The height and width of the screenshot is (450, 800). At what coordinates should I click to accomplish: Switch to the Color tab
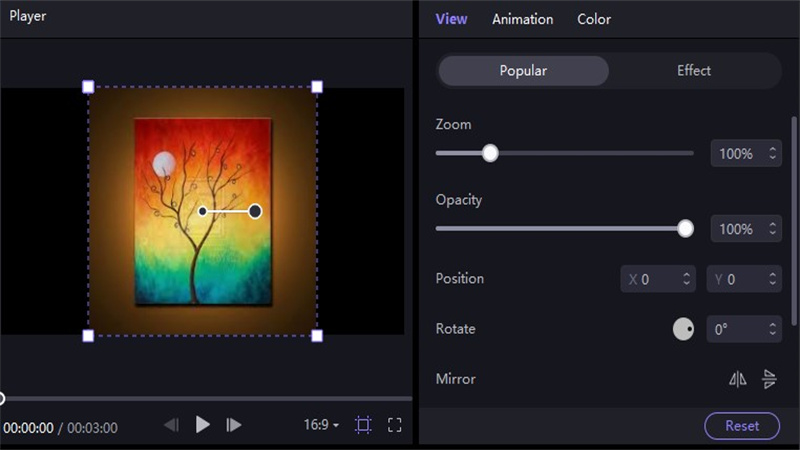[x=594, y=19]
